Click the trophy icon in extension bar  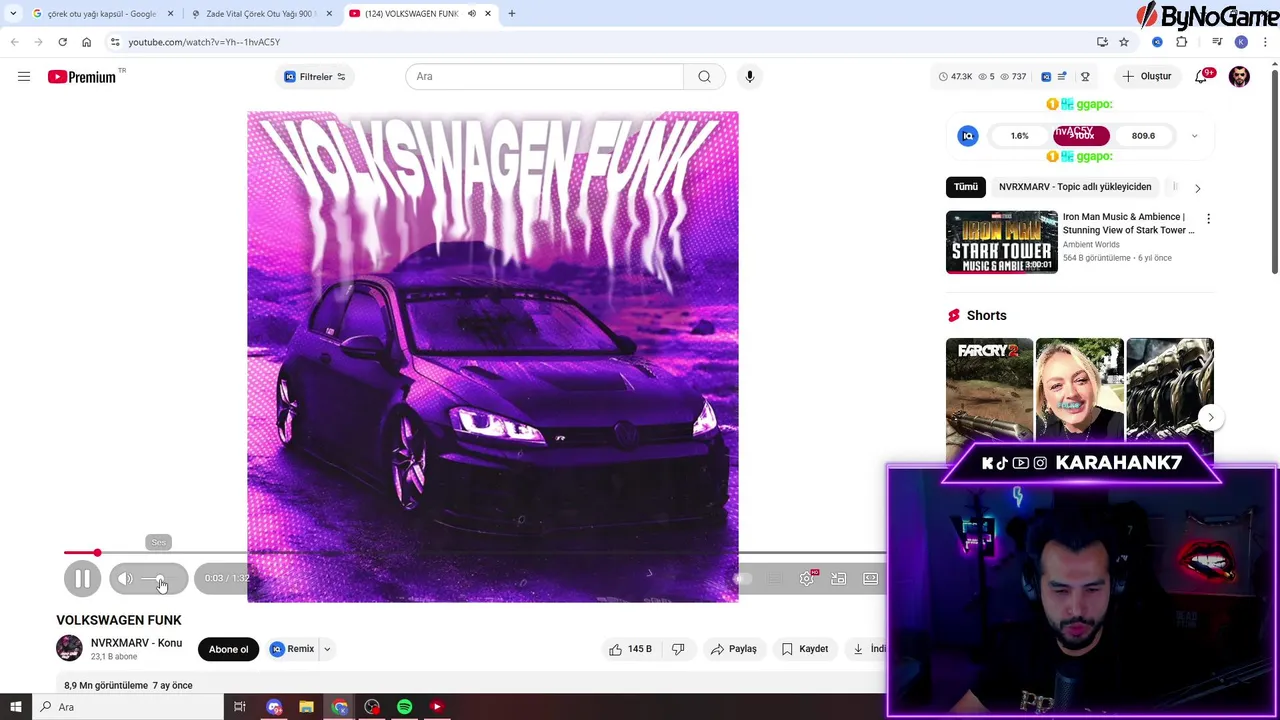click(x=1085, y=77)
